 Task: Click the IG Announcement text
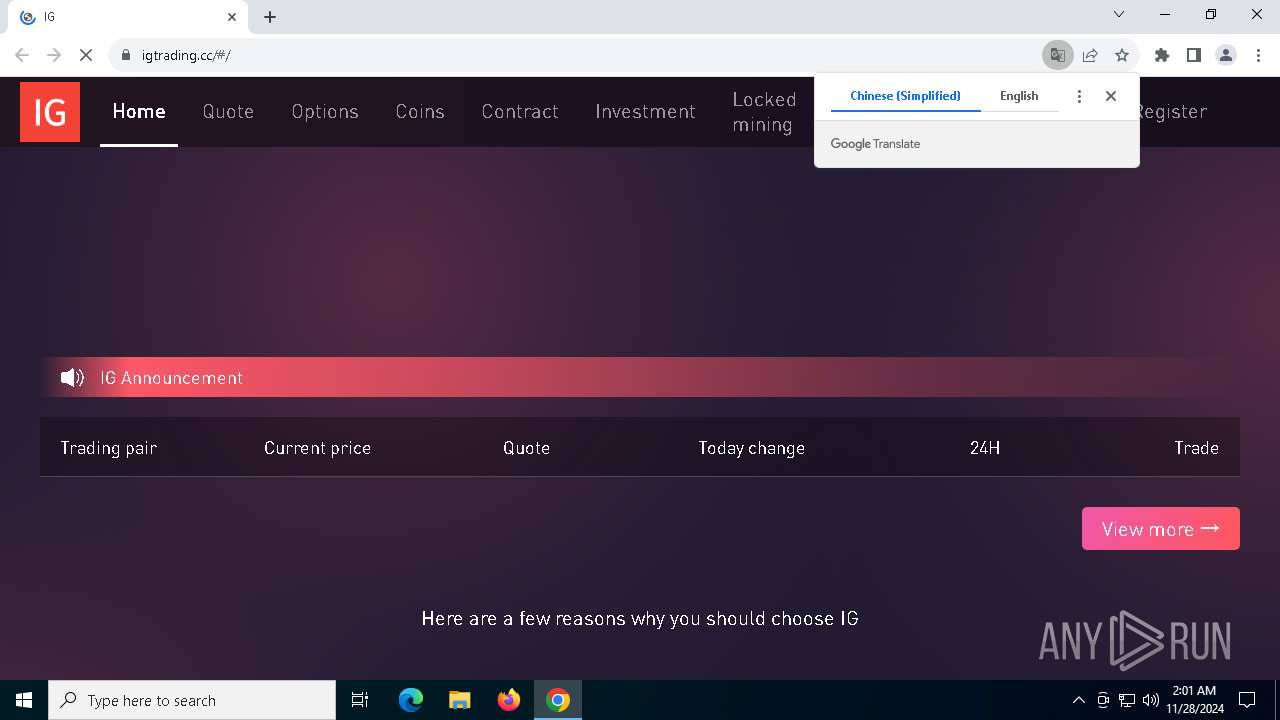point(171,378)
